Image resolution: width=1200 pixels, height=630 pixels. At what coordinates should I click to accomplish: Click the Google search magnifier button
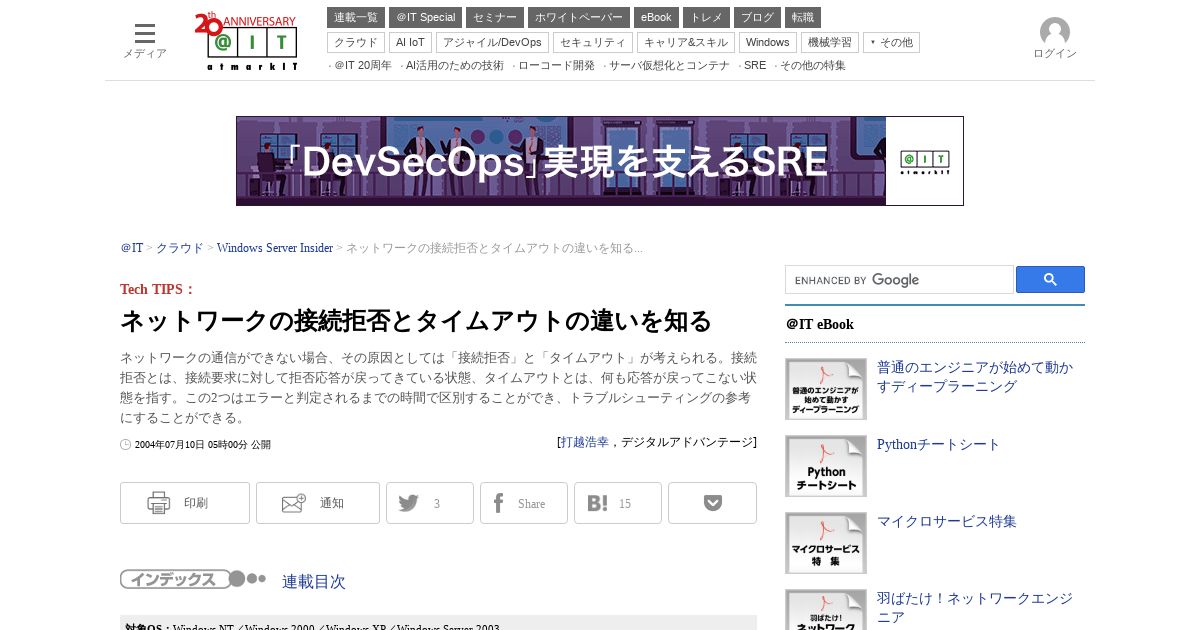pyautogui.click(x=1050, y=280)
